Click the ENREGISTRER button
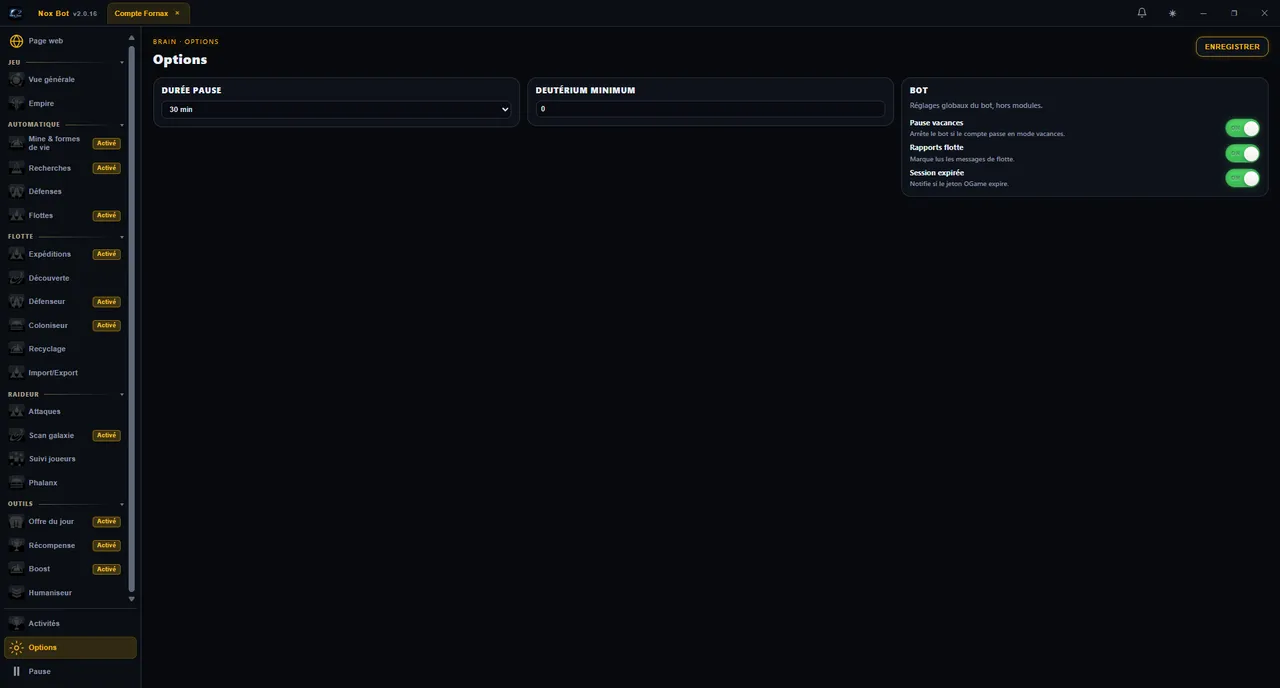This screenshot has height=688, width=1280. [x=1232, y=46]
